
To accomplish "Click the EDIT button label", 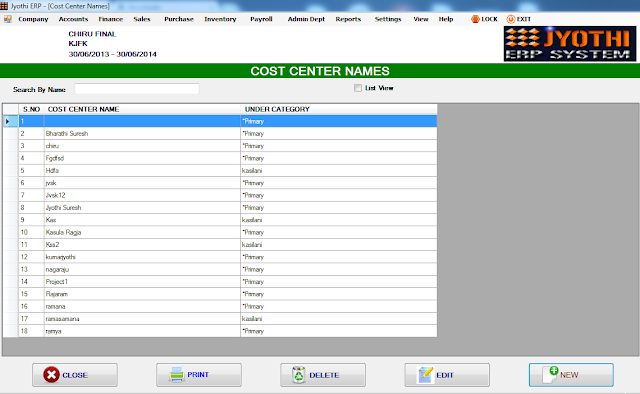I will 444,375.
